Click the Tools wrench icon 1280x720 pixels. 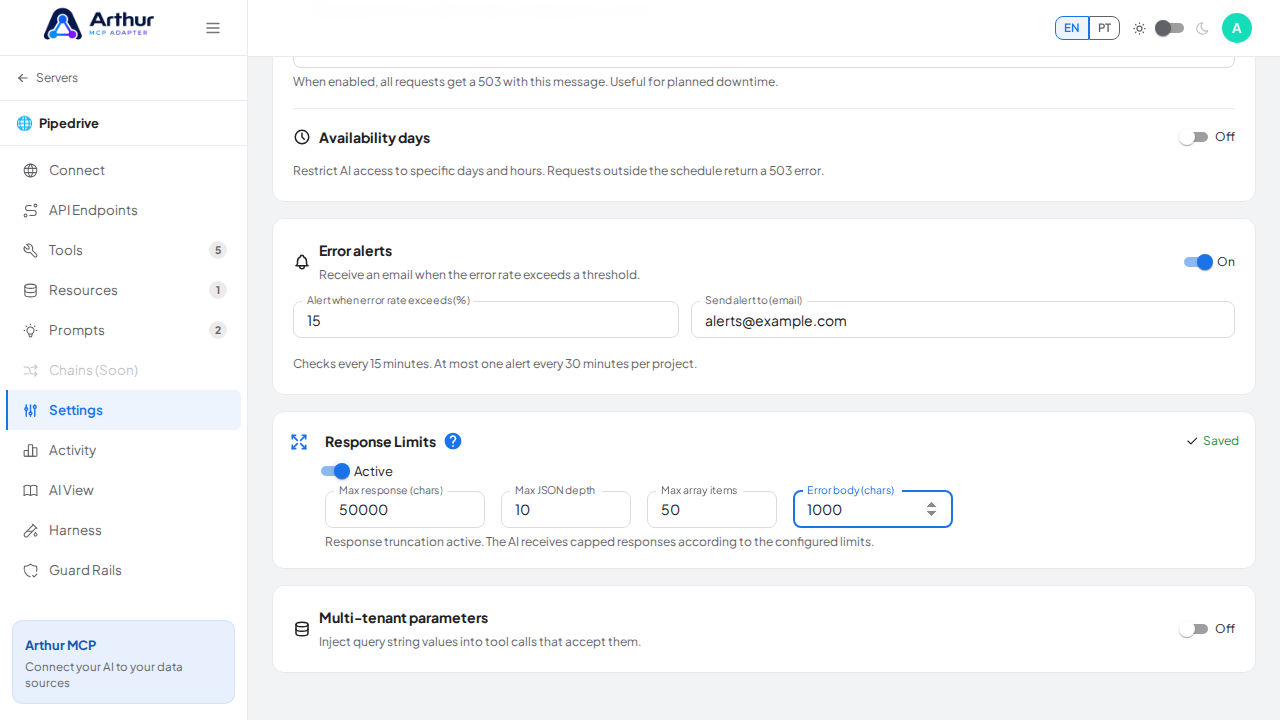click(31, 250)
